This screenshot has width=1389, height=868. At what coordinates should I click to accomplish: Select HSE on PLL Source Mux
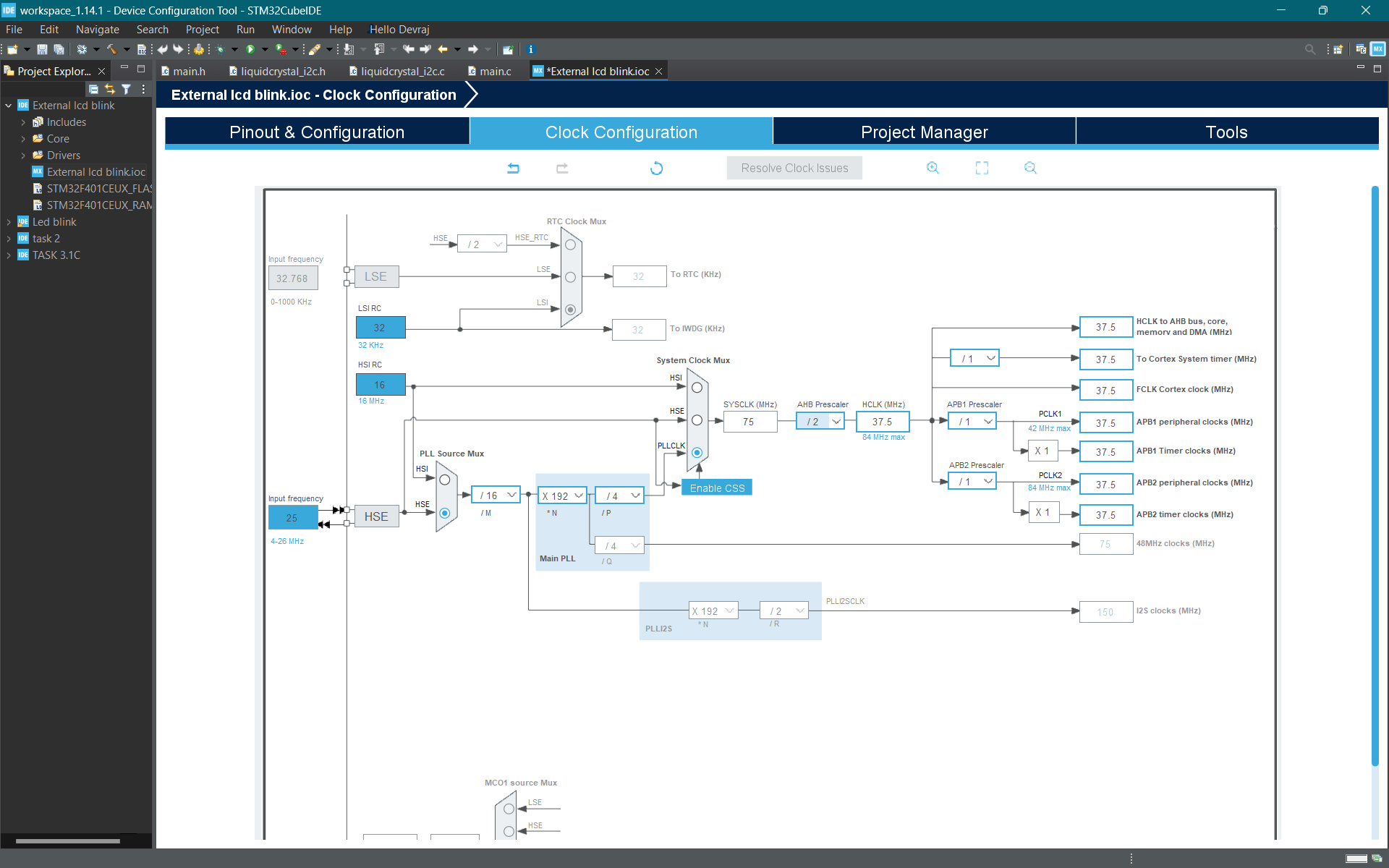click(x=445, y=513)
